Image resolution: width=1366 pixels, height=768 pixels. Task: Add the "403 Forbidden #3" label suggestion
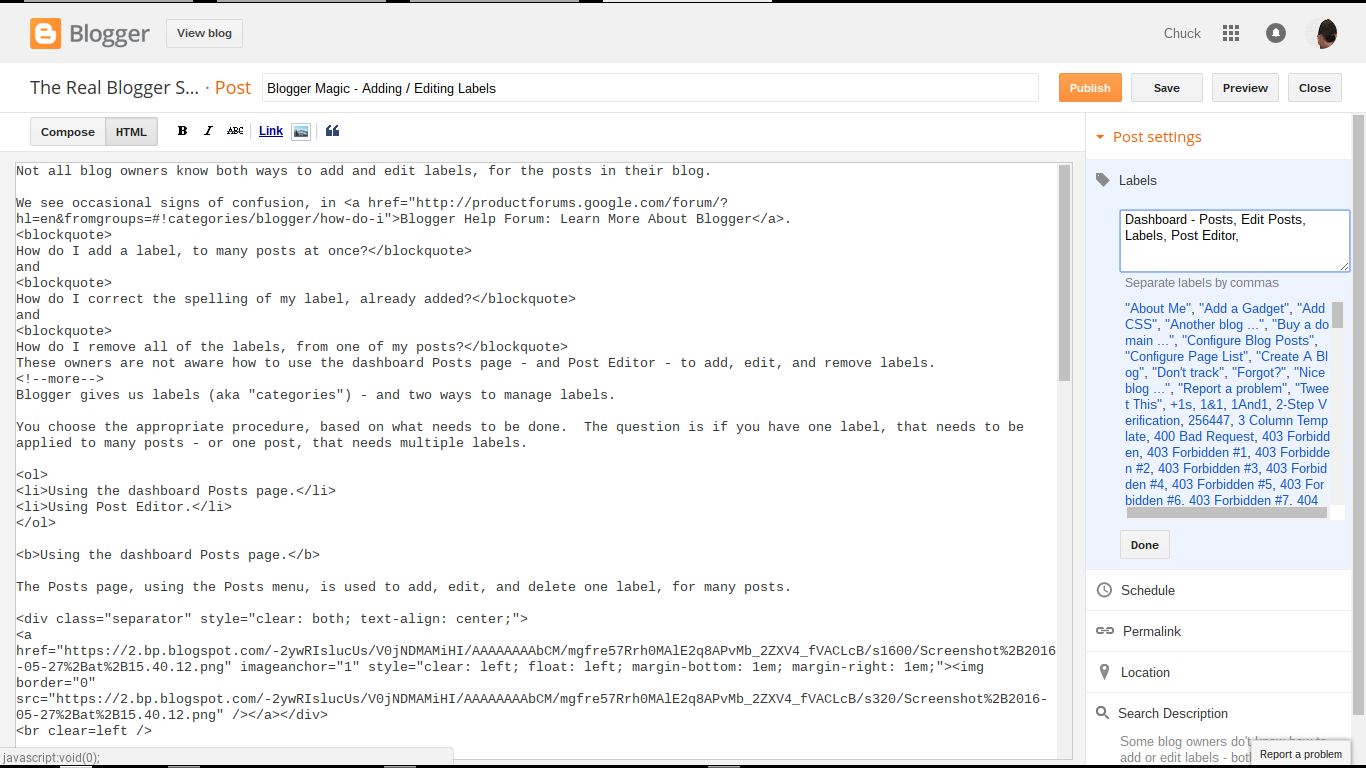1208,468
